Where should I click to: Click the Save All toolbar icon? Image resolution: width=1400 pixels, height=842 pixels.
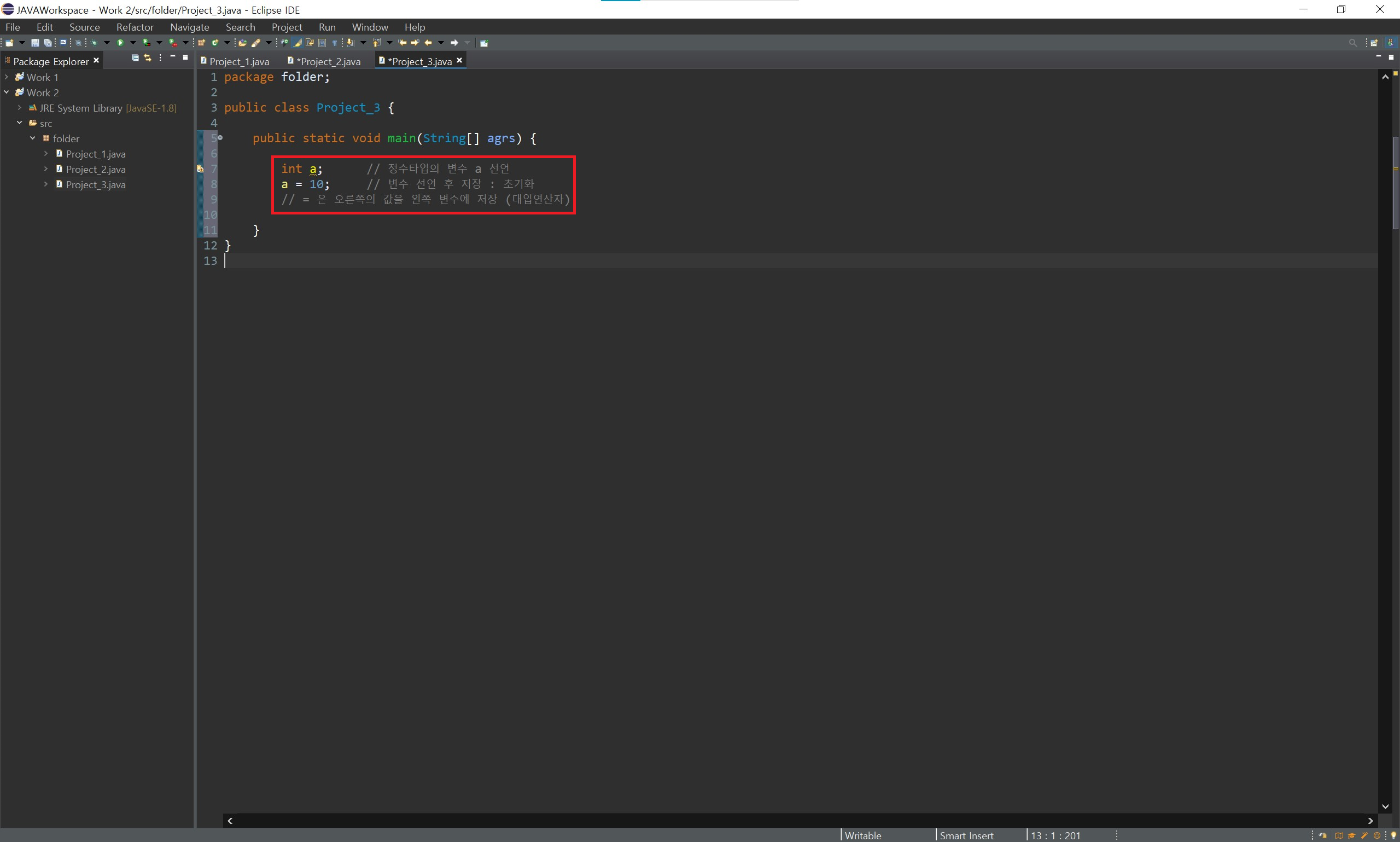pyautogui.click(x=48, y=43)
